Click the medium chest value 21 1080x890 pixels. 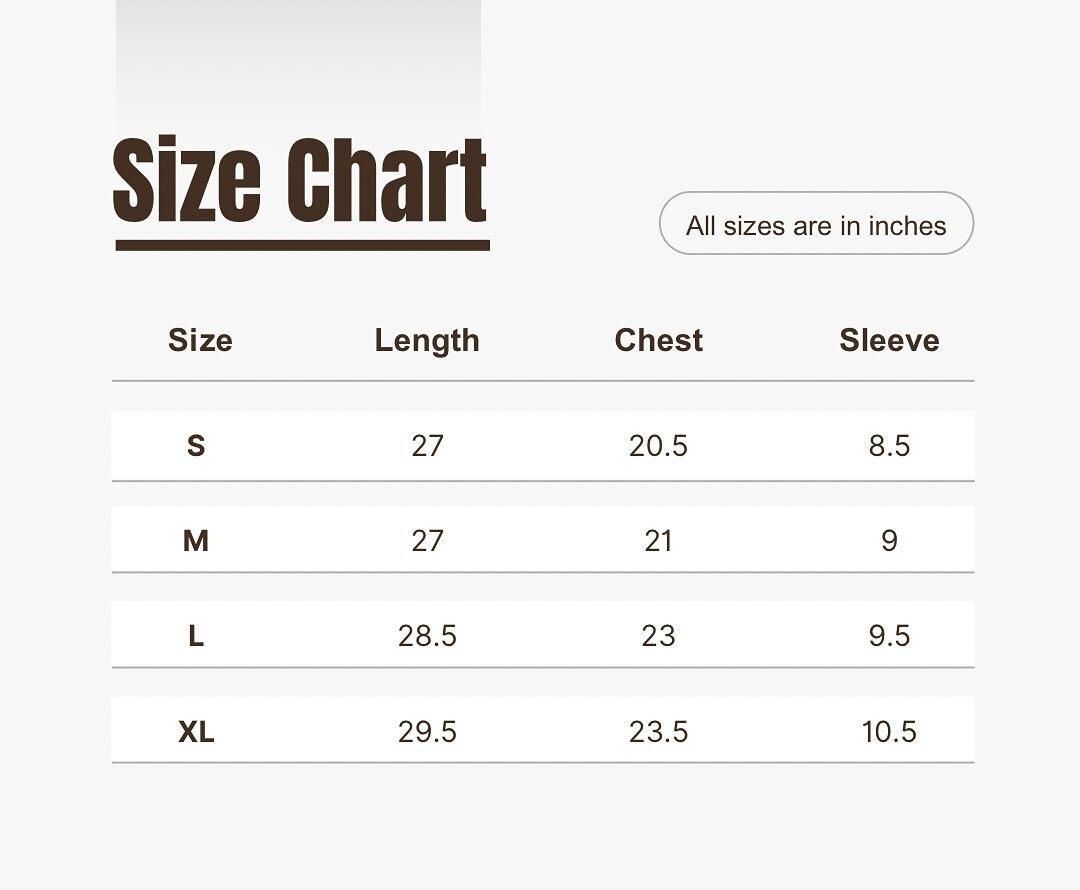click(658, 541)
